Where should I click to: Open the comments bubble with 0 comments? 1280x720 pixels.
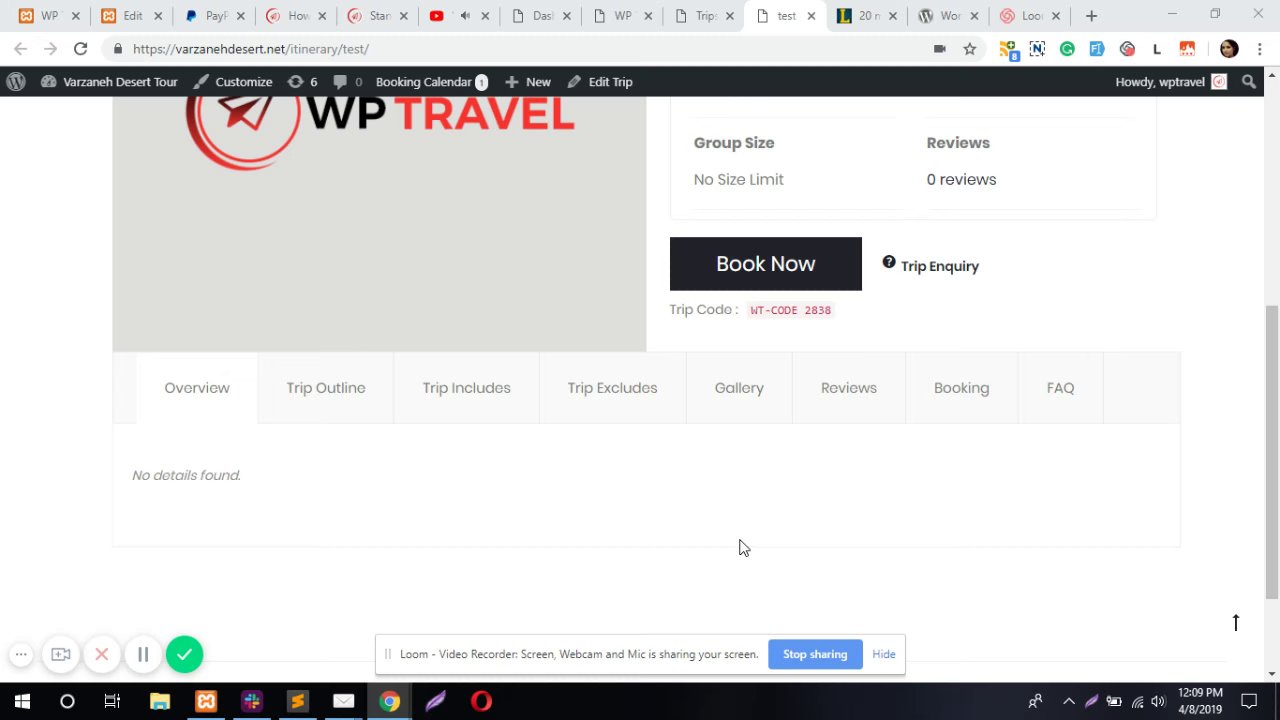(x=347, y=82)
